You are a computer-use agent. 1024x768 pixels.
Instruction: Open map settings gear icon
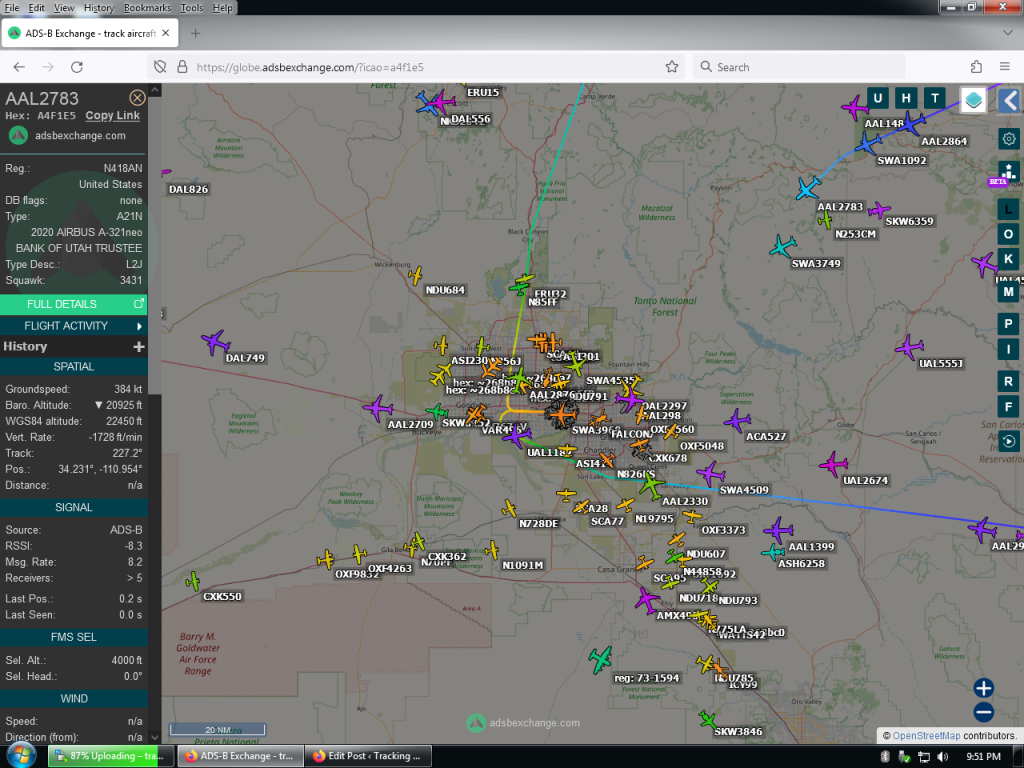pyautogui.click(x=1009, y=139)
